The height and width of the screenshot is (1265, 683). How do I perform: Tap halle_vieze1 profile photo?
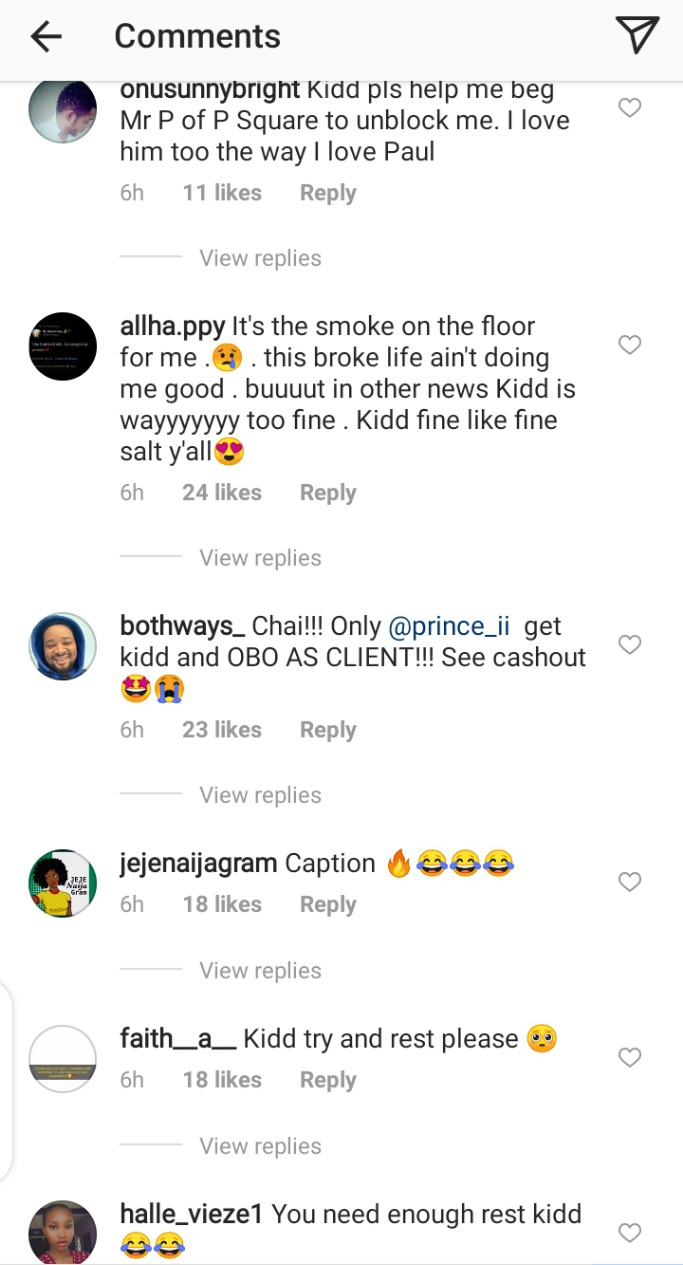[x=63, y=1232]
